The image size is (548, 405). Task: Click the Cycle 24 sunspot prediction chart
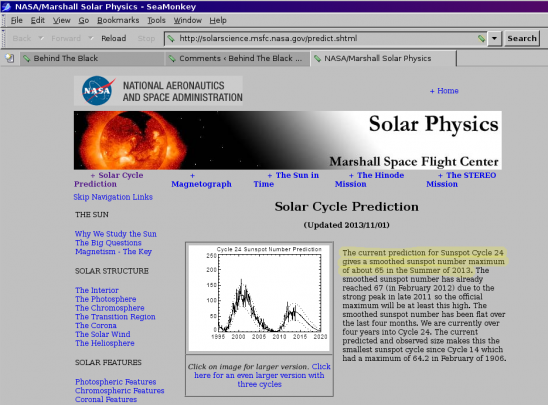tap(259, 298)
